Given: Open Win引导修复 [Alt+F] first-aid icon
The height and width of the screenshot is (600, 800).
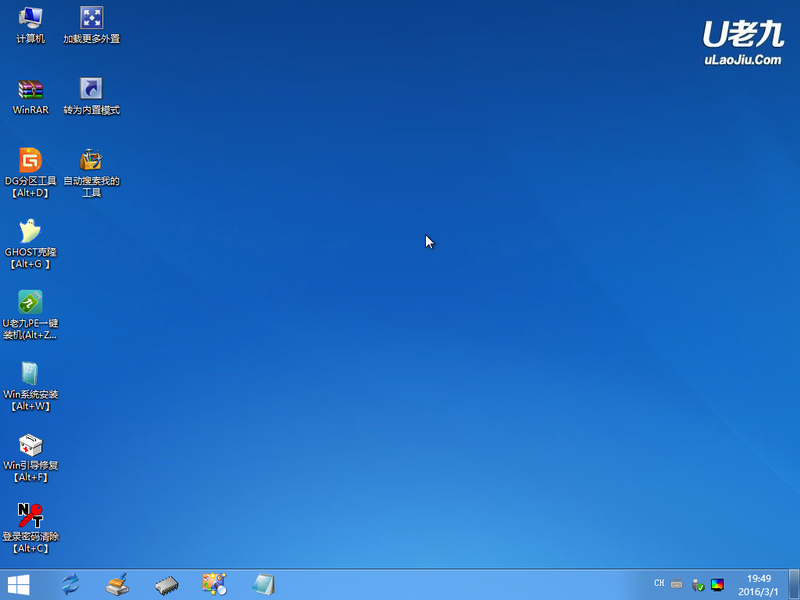Looking at the screenshot, I should 30,457.
